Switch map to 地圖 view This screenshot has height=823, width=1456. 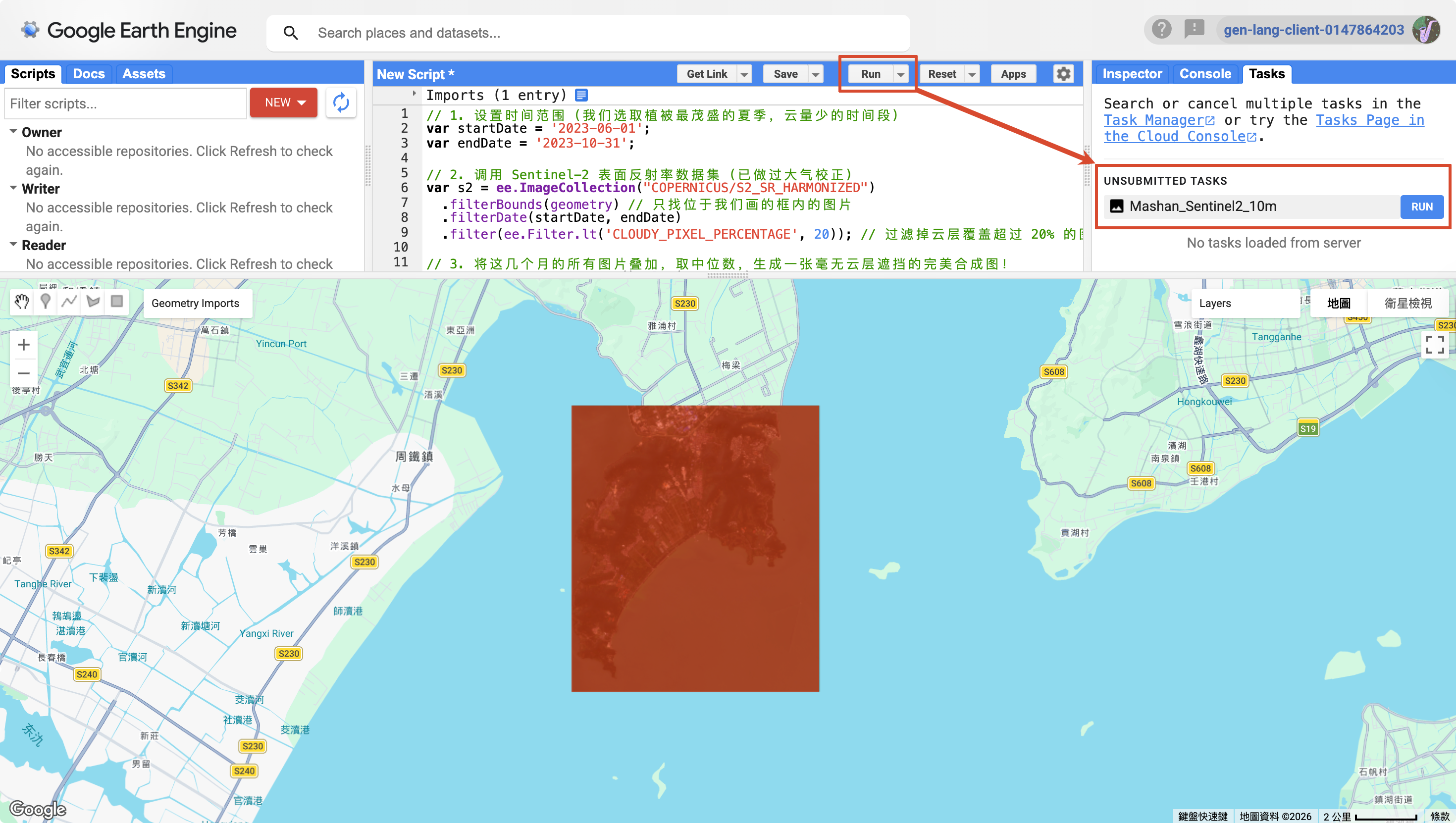(1339, 304)
